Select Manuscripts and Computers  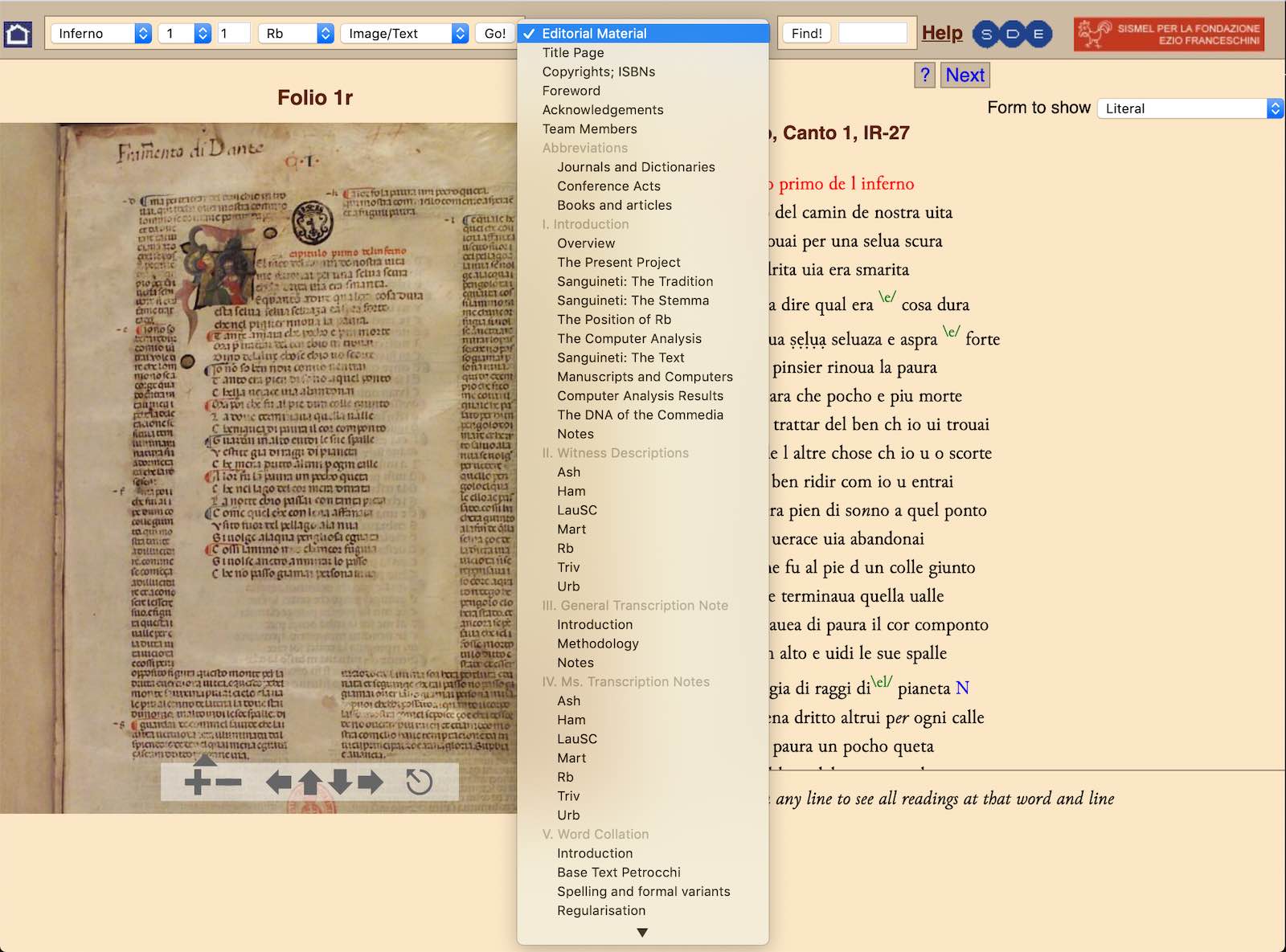643,377
